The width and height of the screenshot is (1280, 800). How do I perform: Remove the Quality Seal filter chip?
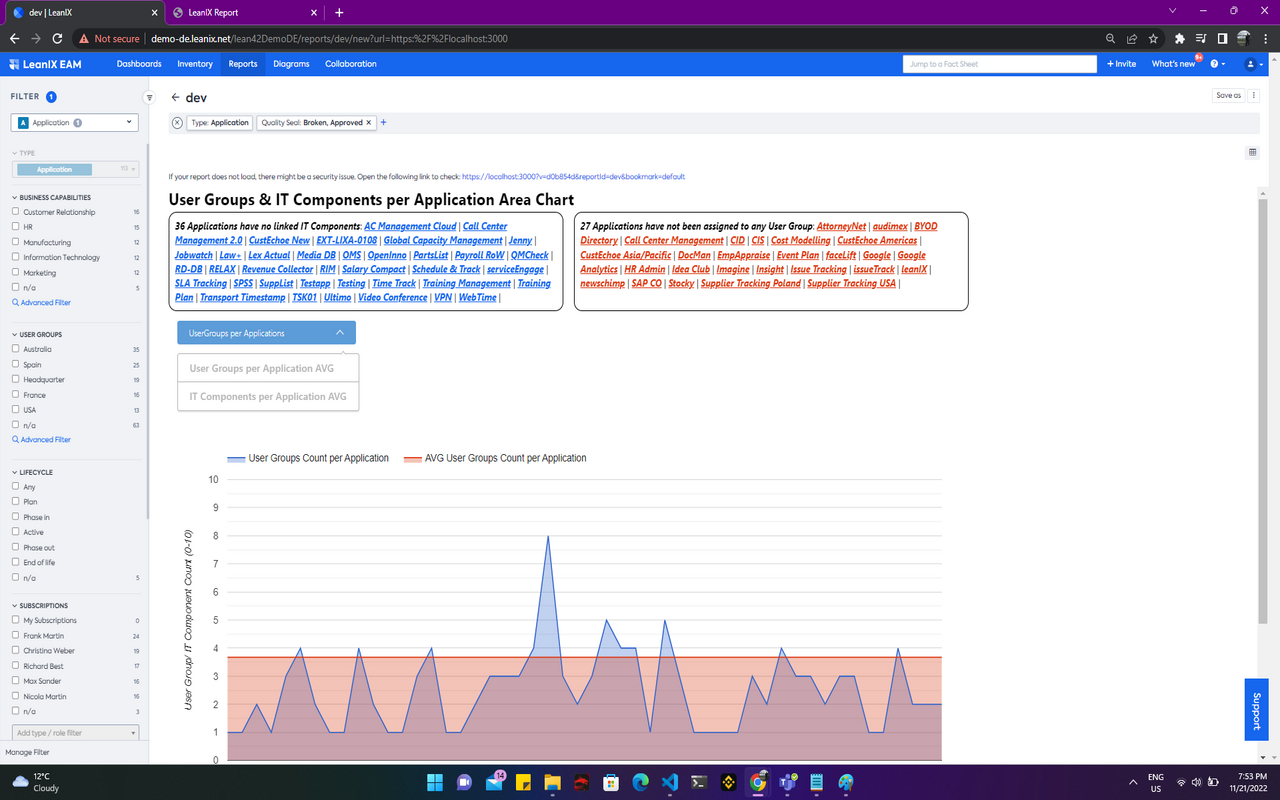(369, 123)
